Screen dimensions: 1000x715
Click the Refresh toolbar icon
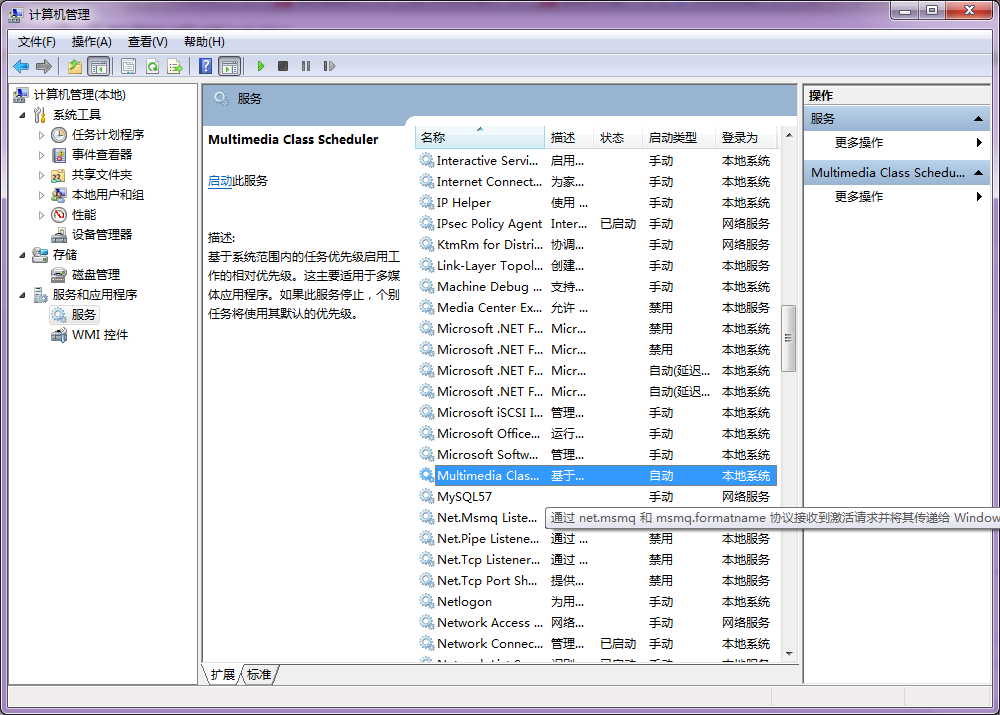(x=152, y=66)
